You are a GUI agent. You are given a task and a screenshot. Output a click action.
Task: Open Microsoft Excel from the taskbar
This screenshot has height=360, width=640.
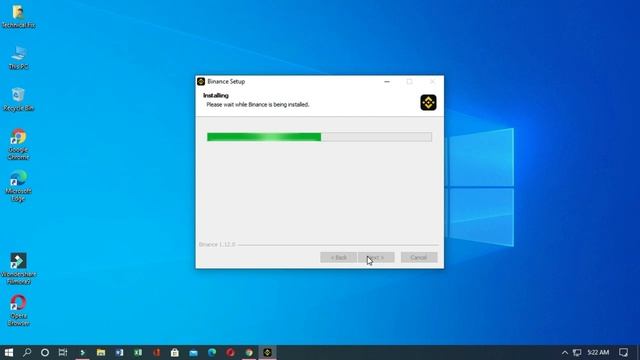pyautogui.click(x=138, y=352)
